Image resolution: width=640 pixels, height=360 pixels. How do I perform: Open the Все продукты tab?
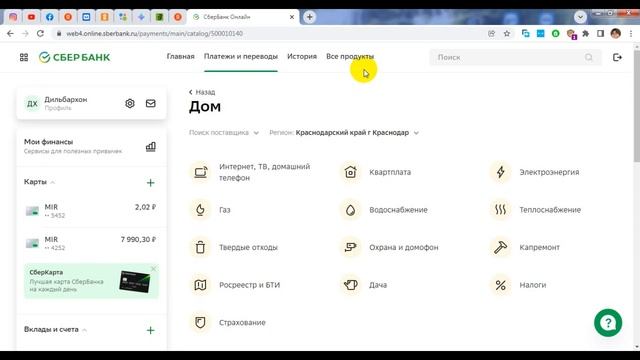click(x=350, y=57)
